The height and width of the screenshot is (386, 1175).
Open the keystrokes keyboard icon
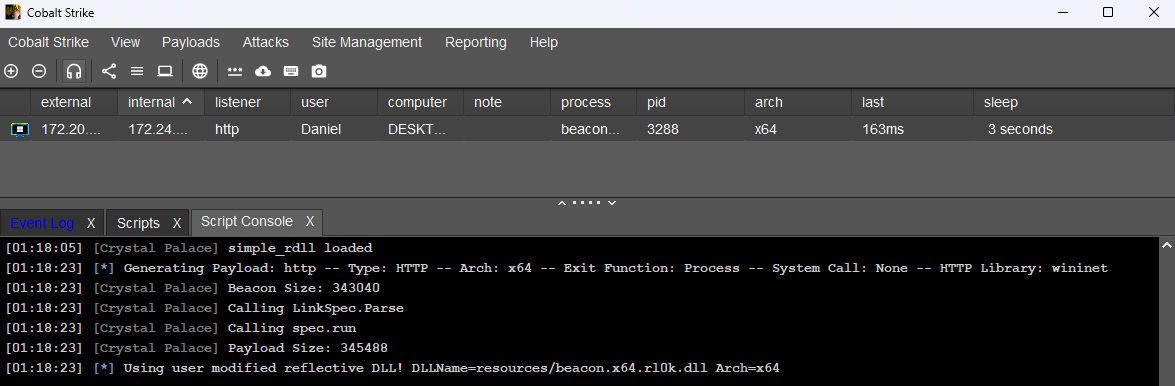coord(291,71)
